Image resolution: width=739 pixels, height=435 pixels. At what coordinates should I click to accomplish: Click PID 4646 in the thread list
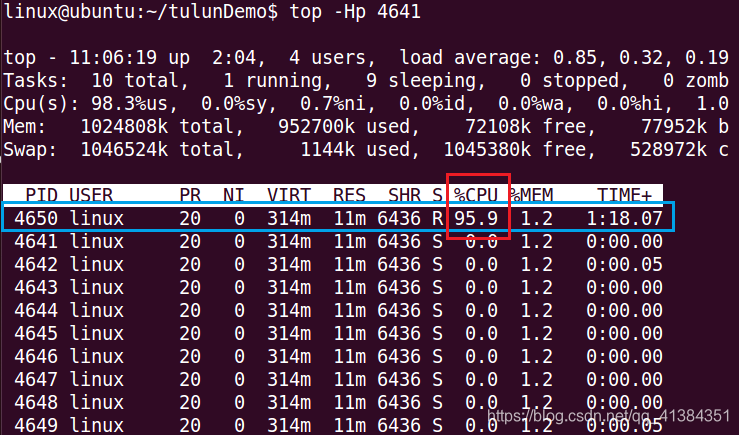click(x=36, y=356)
